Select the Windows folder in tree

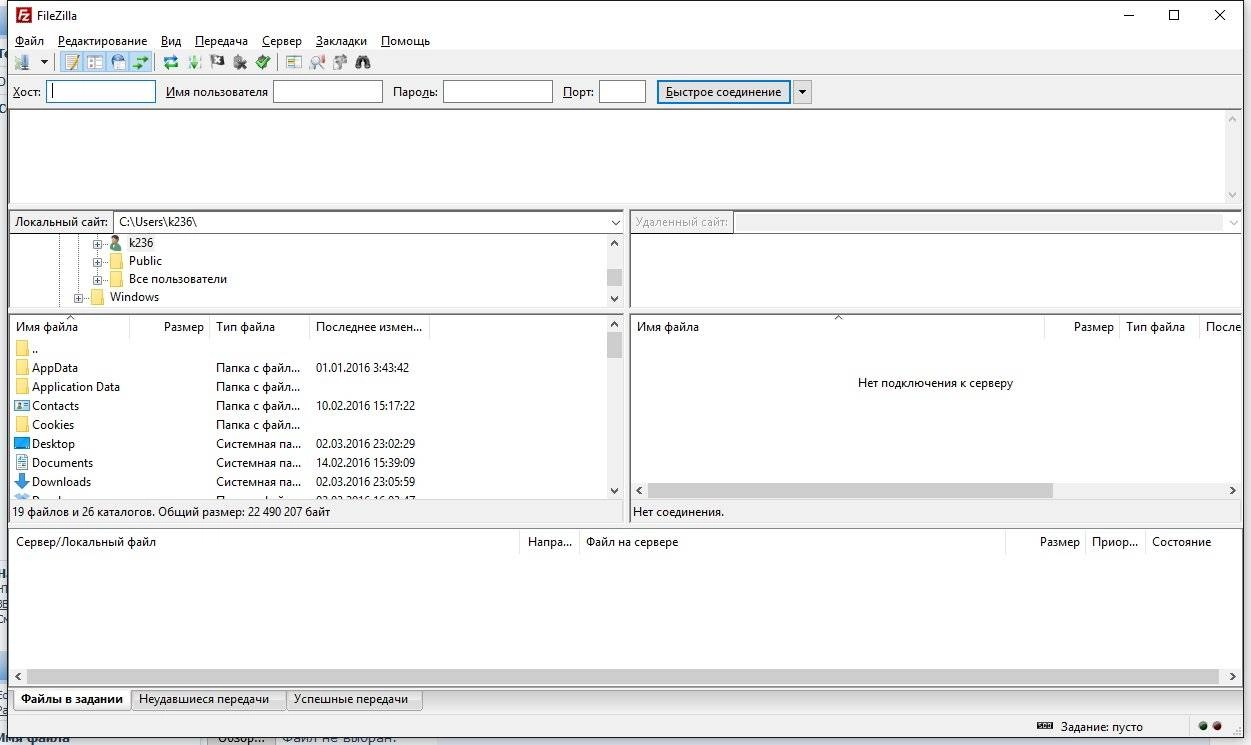tap(134, 297)
